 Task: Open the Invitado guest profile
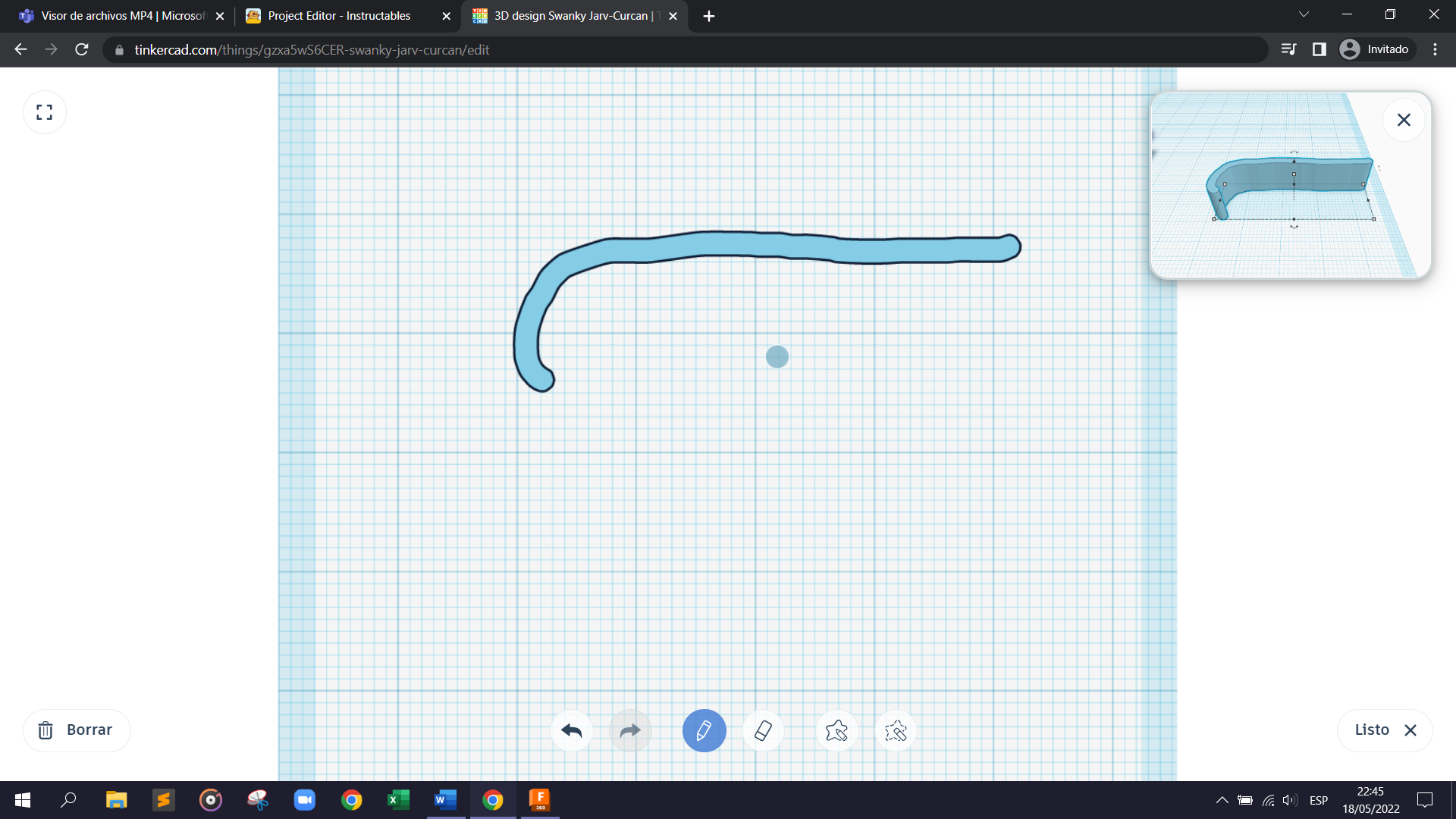1376,49
